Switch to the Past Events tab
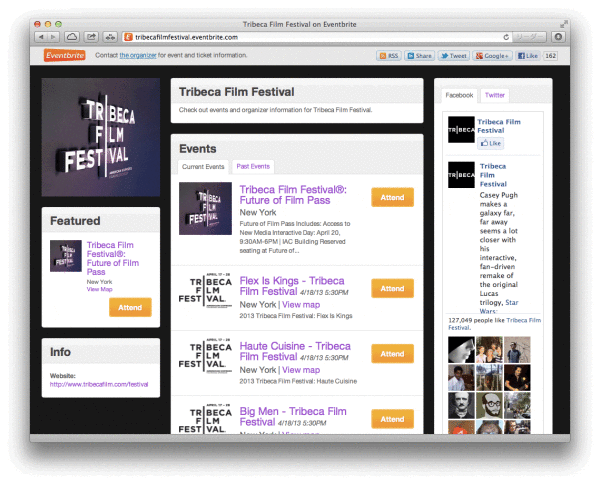 252,166
